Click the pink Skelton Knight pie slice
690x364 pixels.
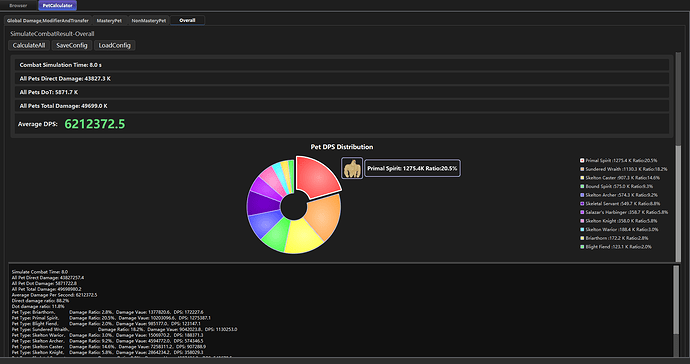[271, 179]
